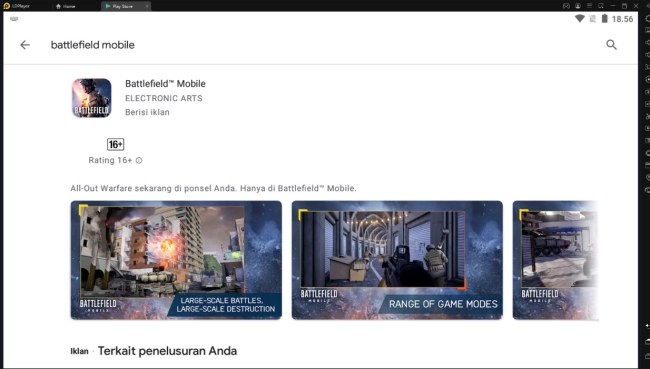Tap the search magnifier icon

(611, 45)
